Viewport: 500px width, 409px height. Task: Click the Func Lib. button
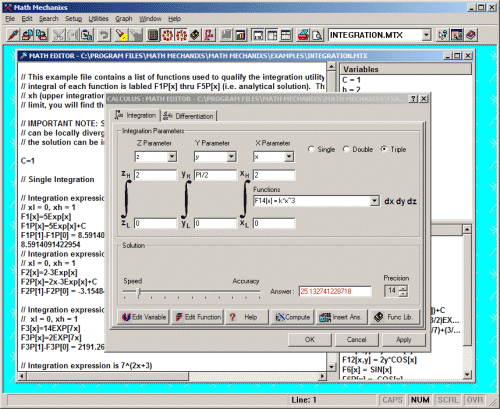click(394, 317)
